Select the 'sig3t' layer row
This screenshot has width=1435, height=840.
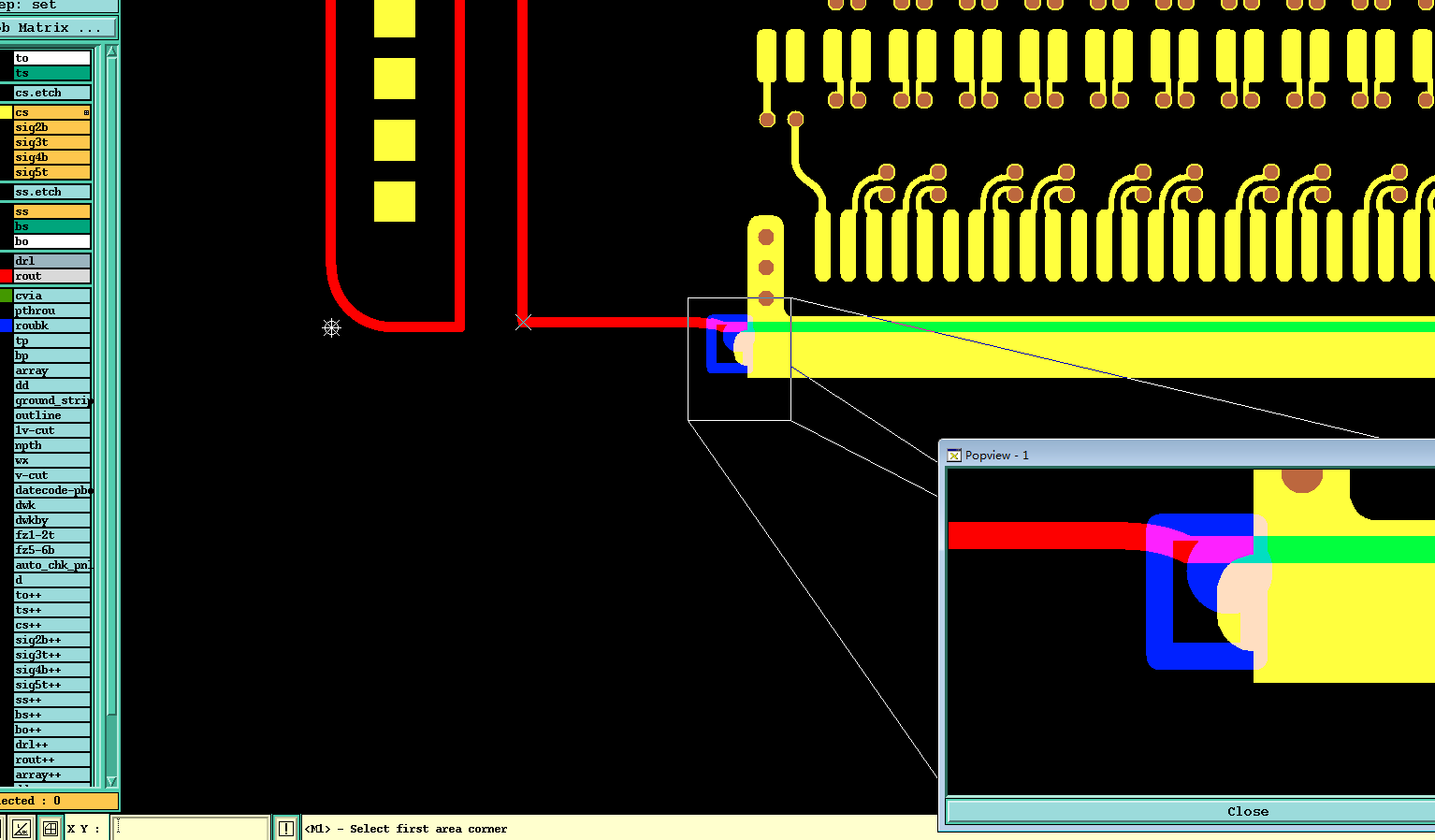tap(52, 142)
